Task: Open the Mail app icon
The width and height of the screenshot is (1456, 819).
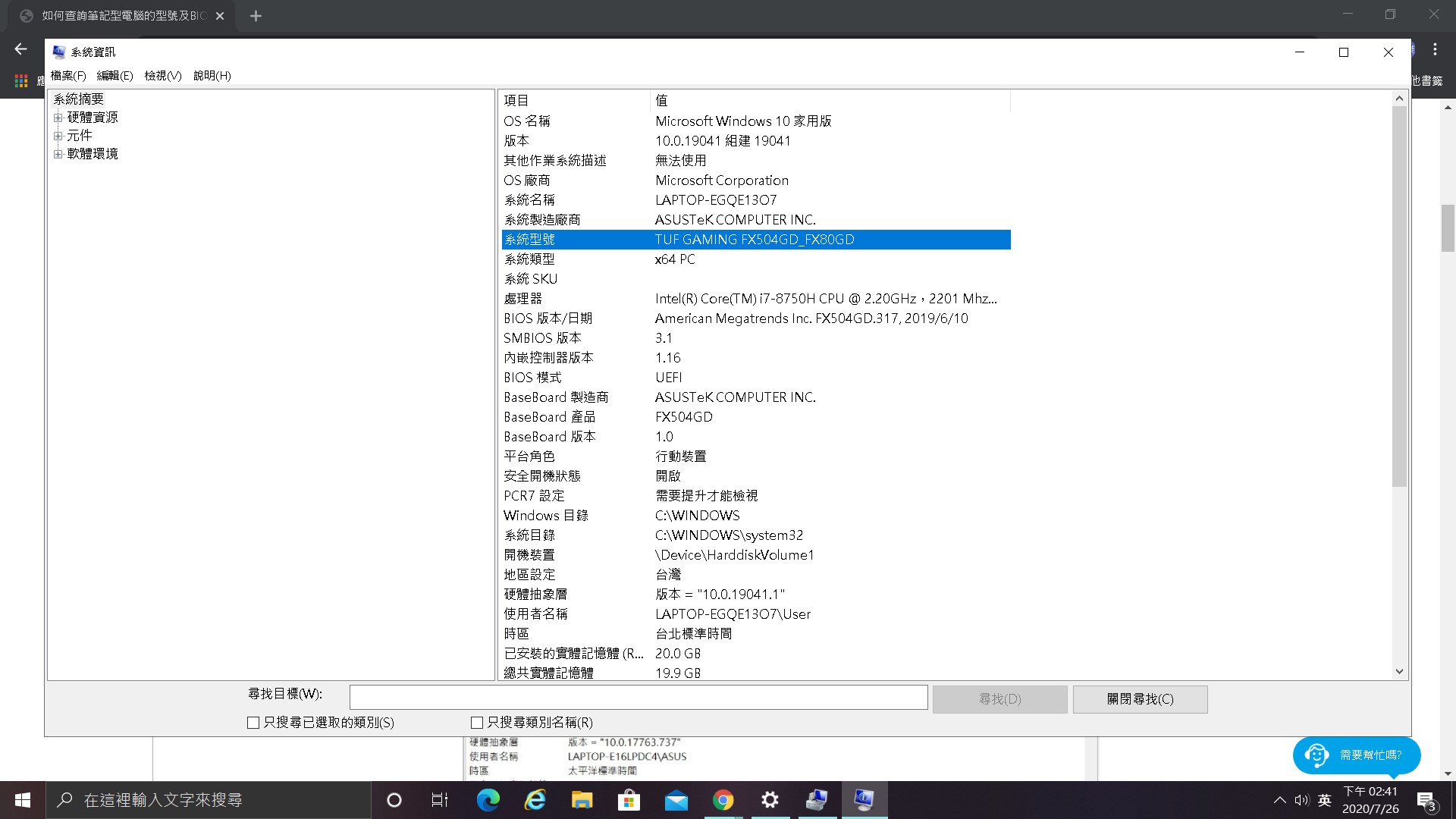Action: [676, 800]
